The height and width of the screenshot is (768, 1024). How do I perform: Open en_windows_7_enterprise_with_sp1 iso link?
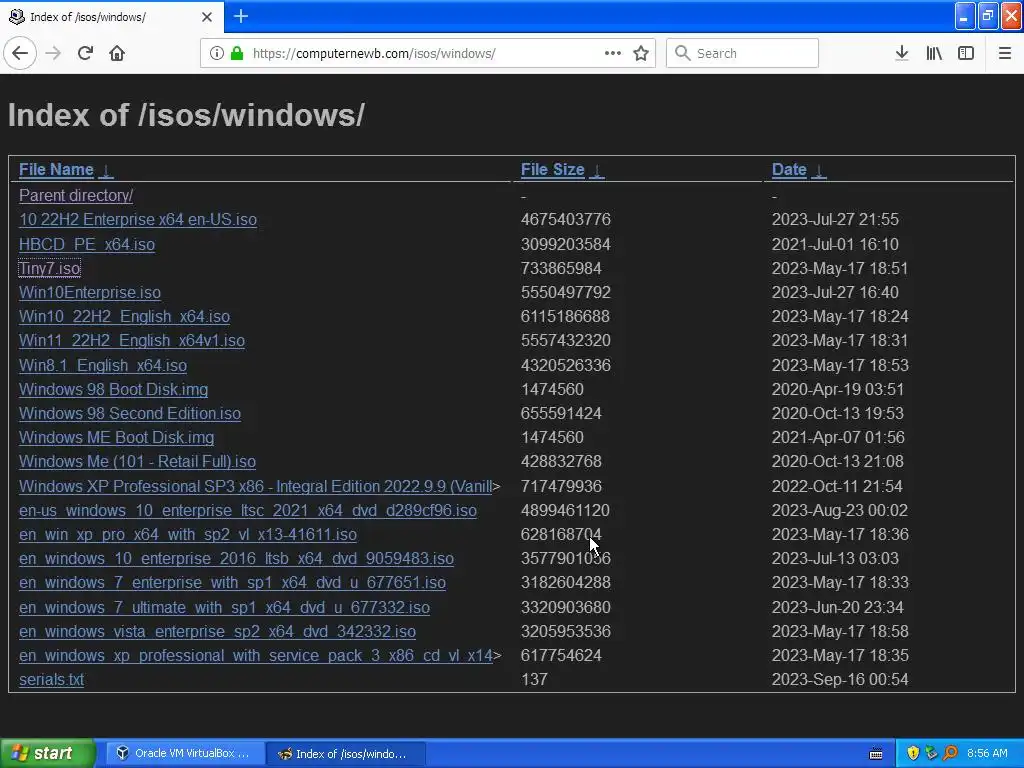point(232,583)
